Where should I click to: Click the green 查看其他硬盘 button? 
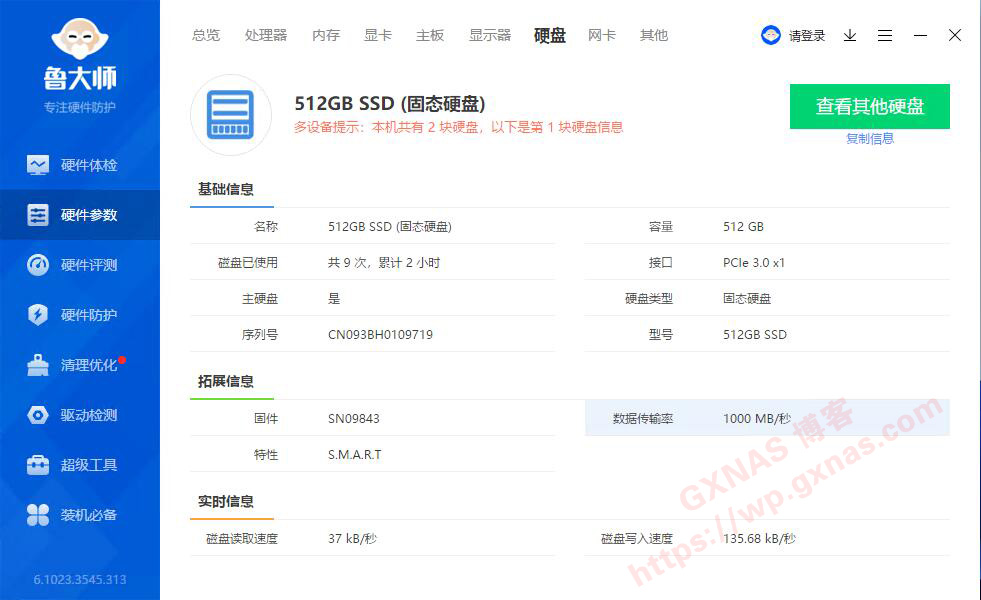click(x=869, y=106)
